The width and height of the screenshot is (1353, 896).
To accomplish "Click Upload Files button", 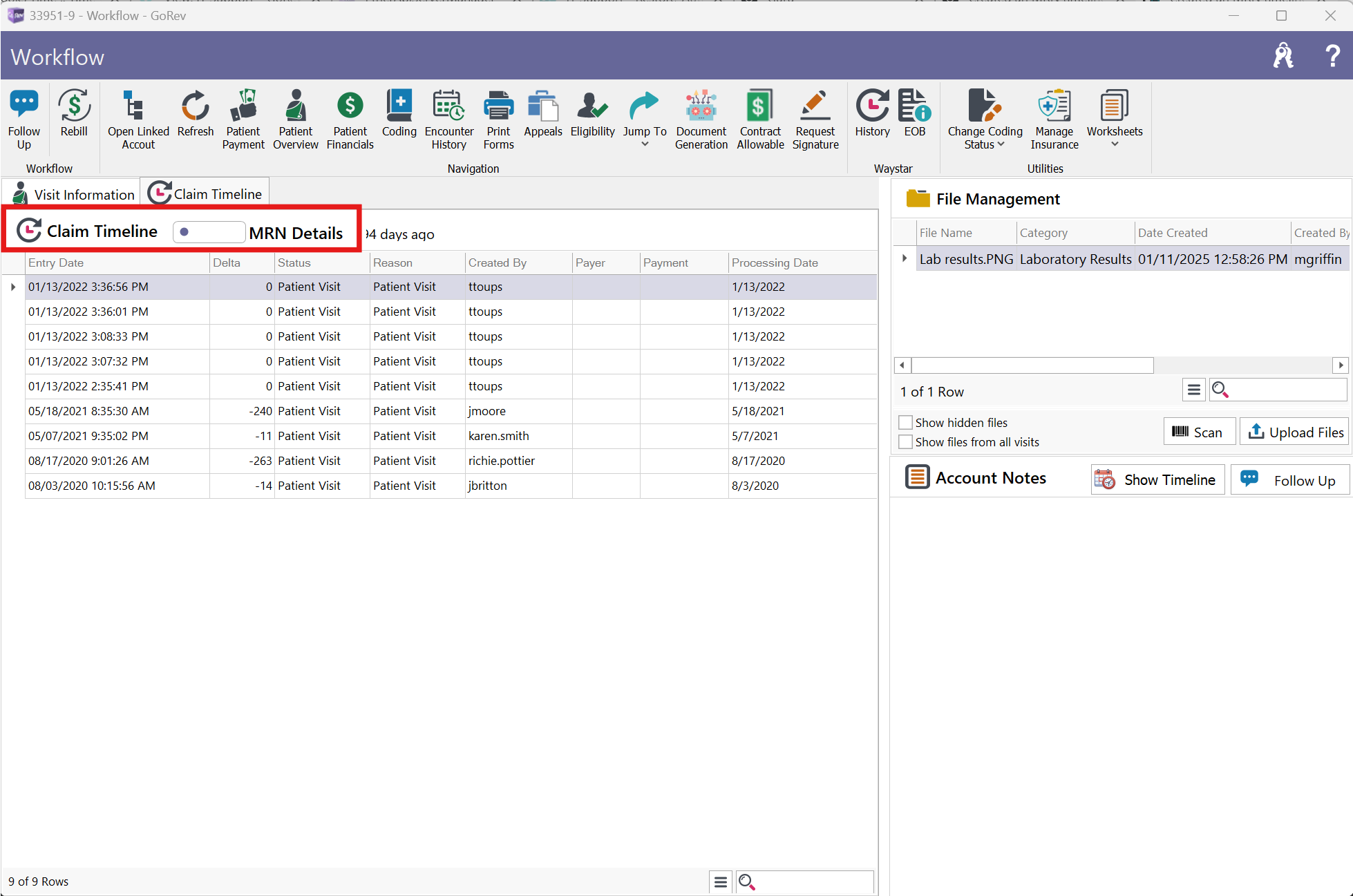I will click(x=1295, y=432).
